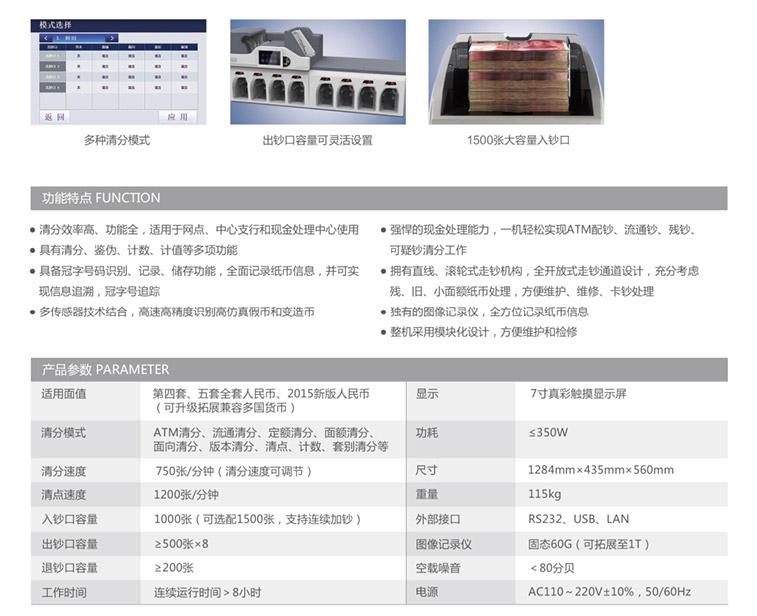Click the 固态60G image recorder value
This screenshot has width=757, height=616.
click(589, 544)
